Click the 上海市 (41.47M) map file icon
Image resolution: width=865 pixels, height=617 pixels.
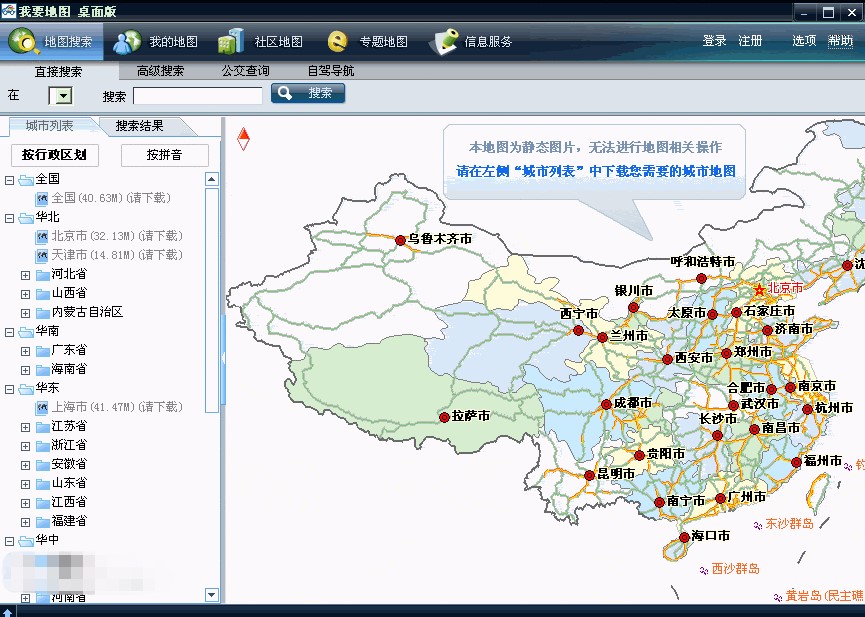(41, 407)
